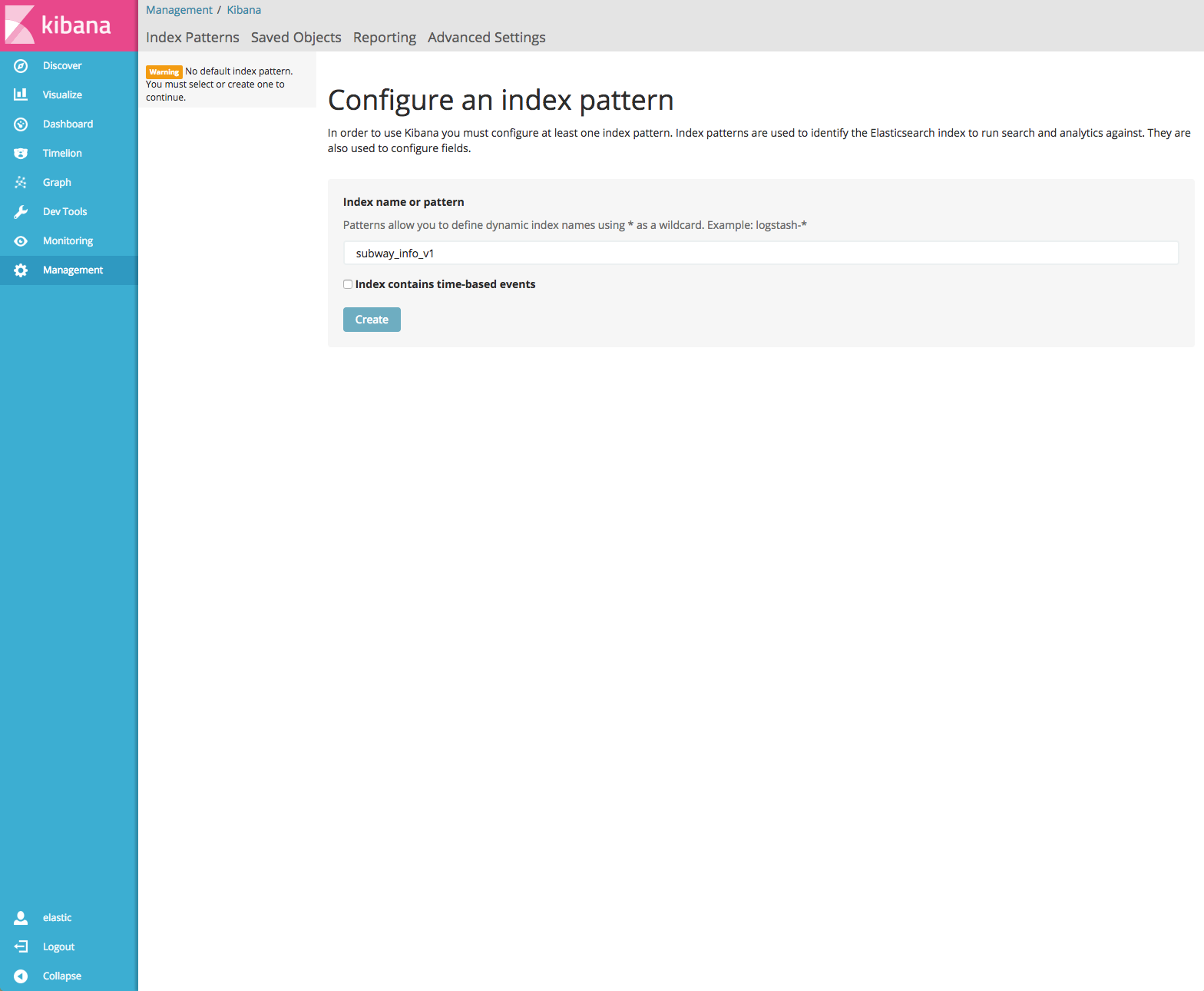1204x991 pixels.
Task: Focus the index name input containing subway_info_v1
Action: pos(760,254)
